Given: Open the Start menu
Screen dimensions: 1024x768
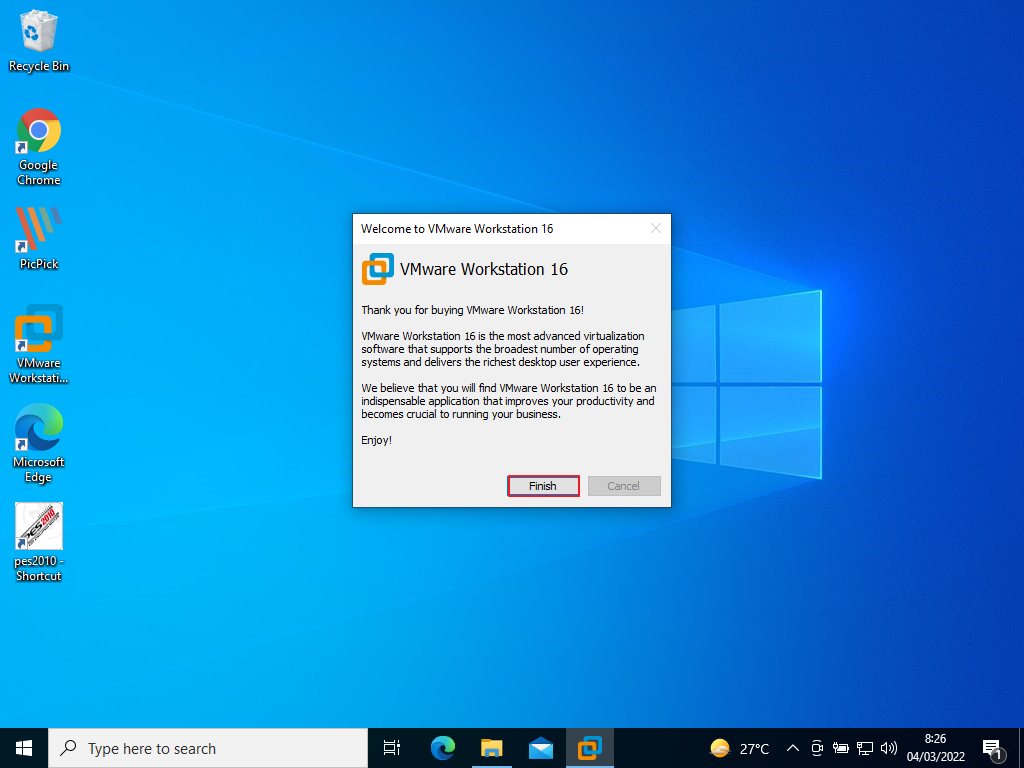Looking at the screenshot, I should coord(22,747).
